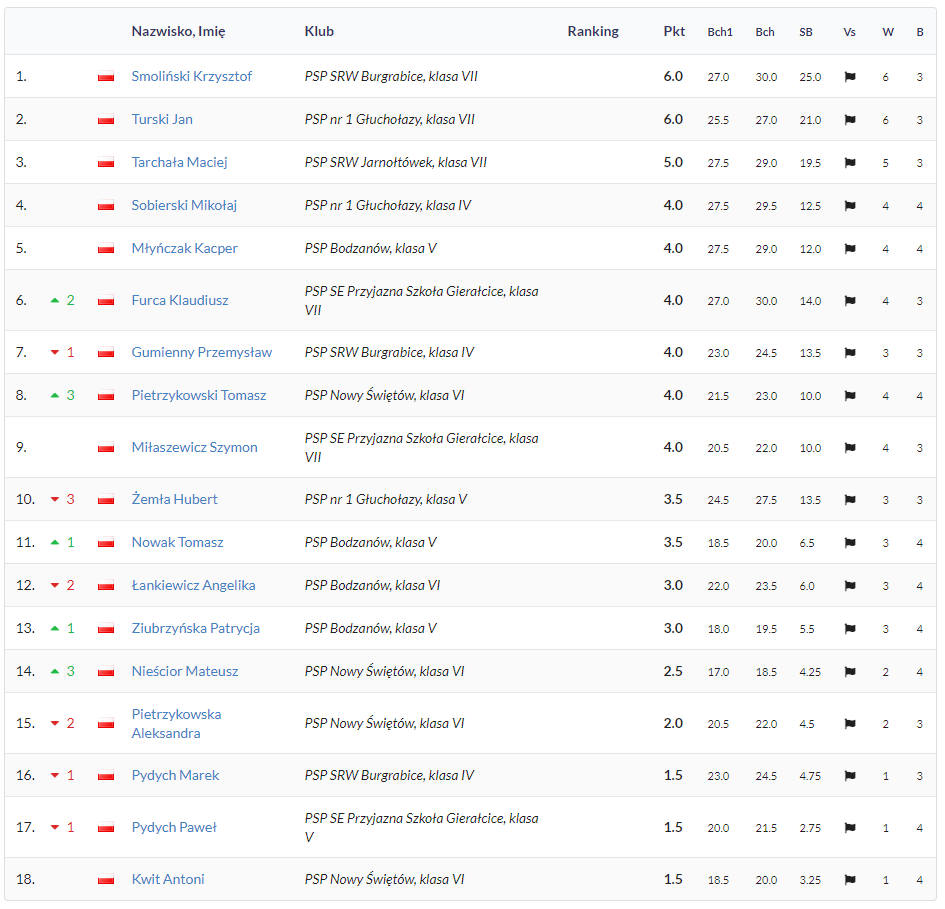Click the 2.5 points value for Nieścior Mateusz
The height and width of the screenshot is (909, 945).
(x=673, y=671)
